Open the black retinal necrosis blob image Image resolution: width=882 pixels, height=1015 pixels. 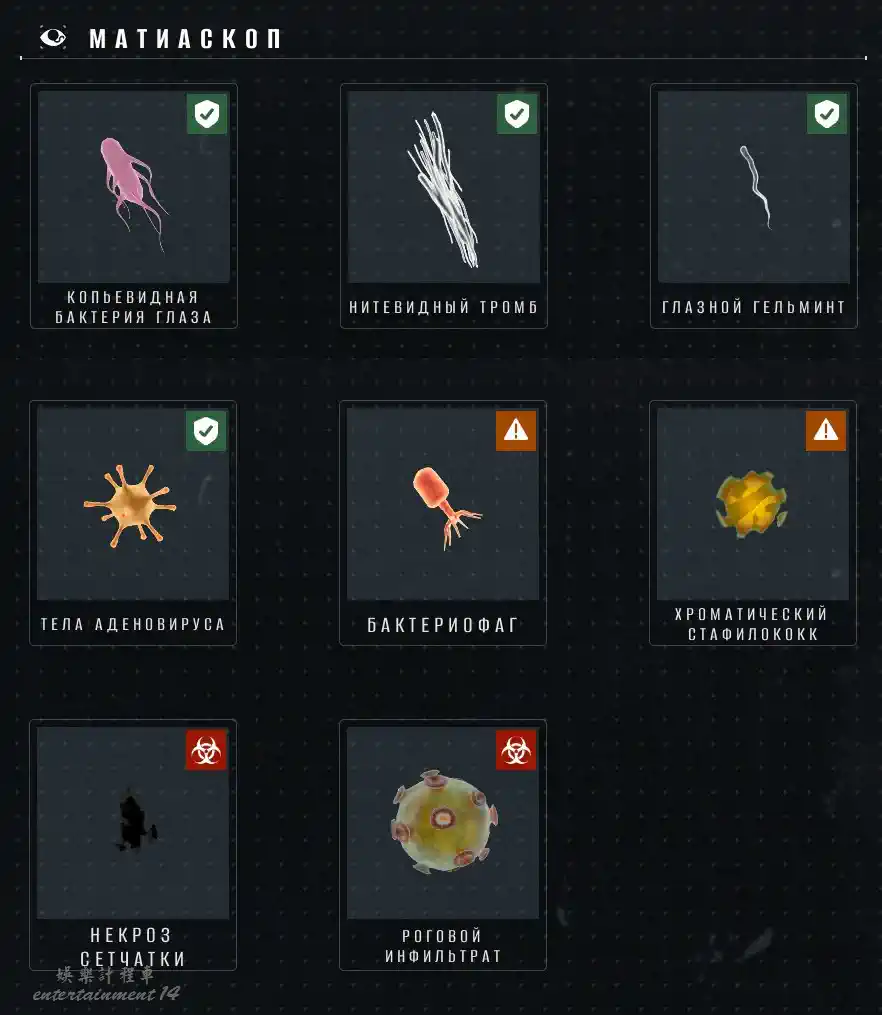tap(136, 821)
